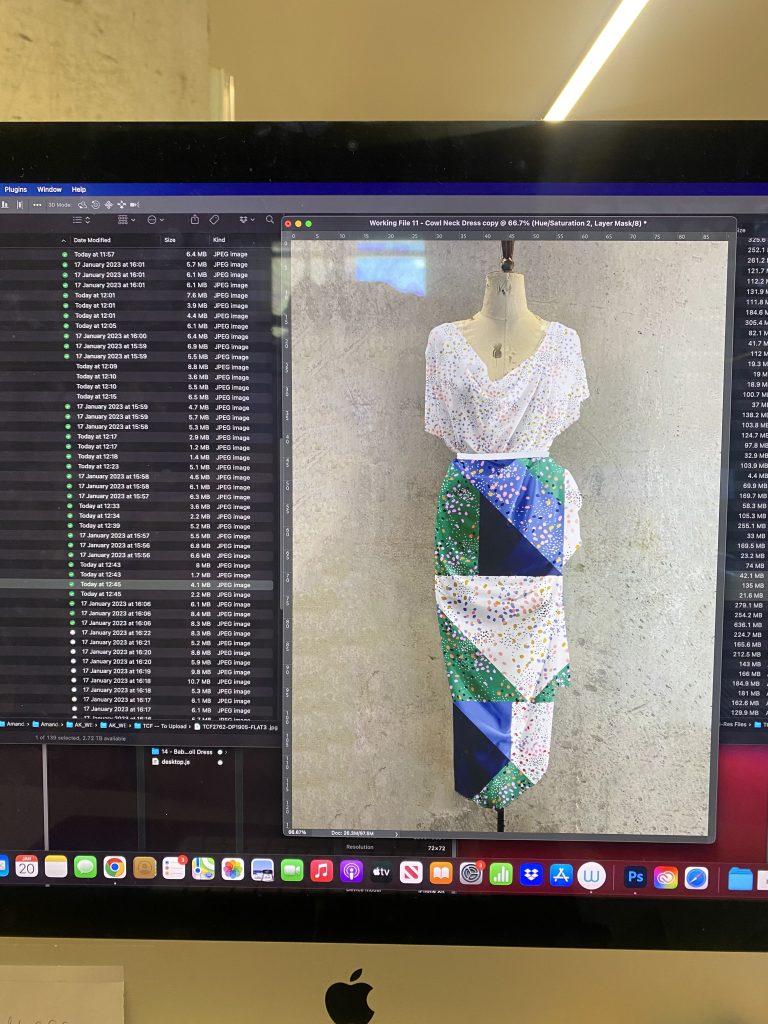The width and height of the screenshot is (768, 1024).
Task: Select the file row modified Today at 12:05
Action: (x=136, y=325)
